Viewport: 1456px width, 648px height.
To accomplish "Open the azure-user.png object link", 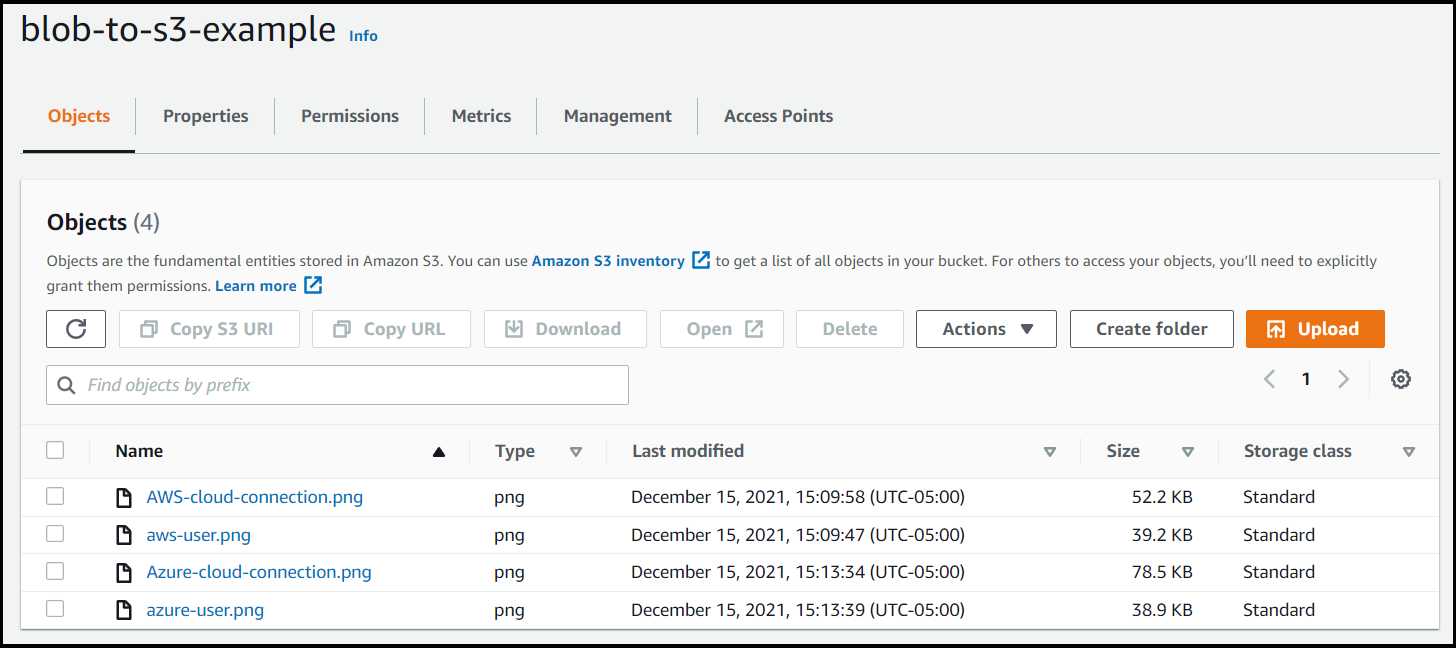I will pos(205,610).
